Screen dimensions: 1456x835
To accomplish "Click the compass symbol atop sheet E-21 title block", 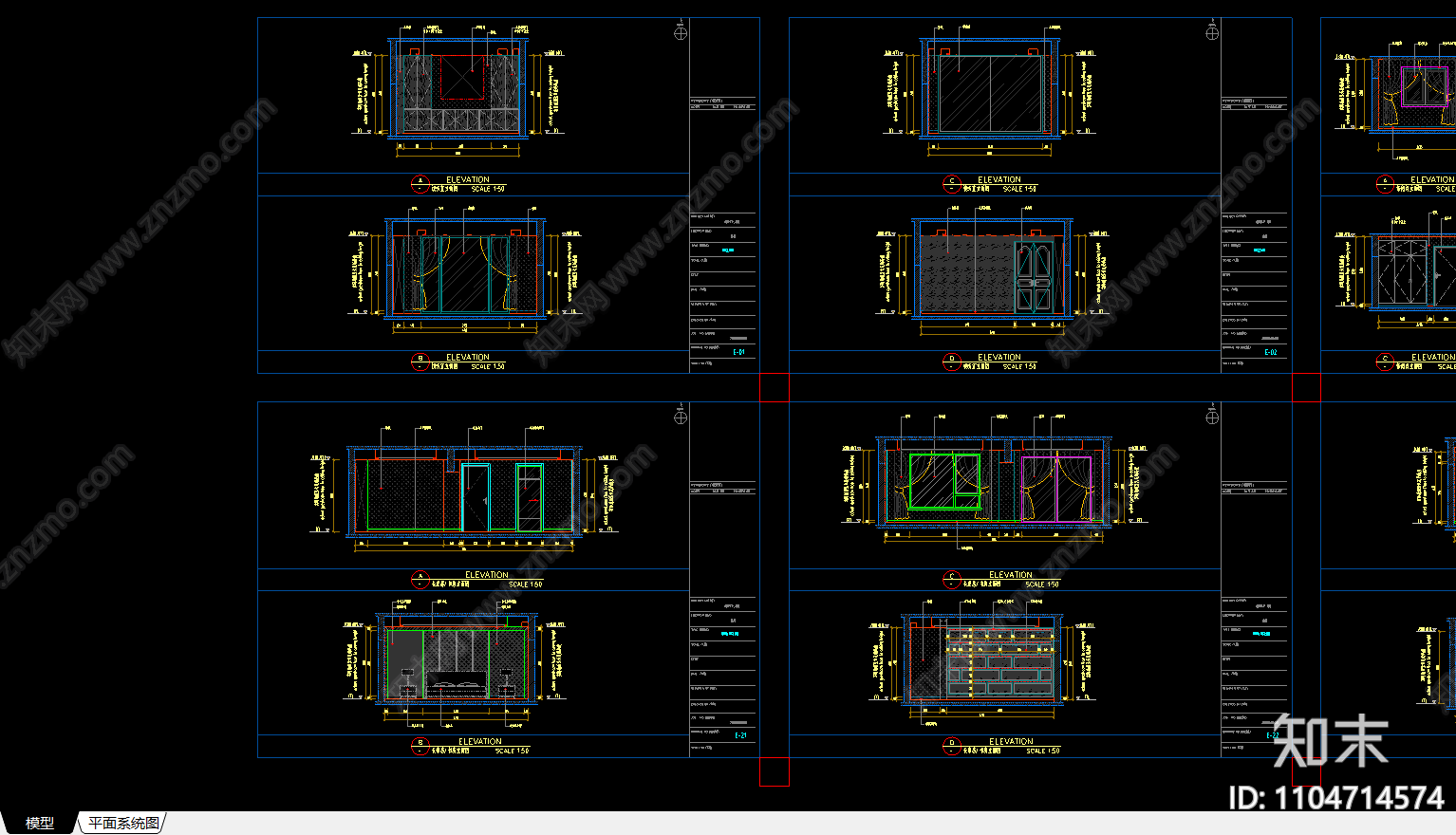I will tap(681, 417).
